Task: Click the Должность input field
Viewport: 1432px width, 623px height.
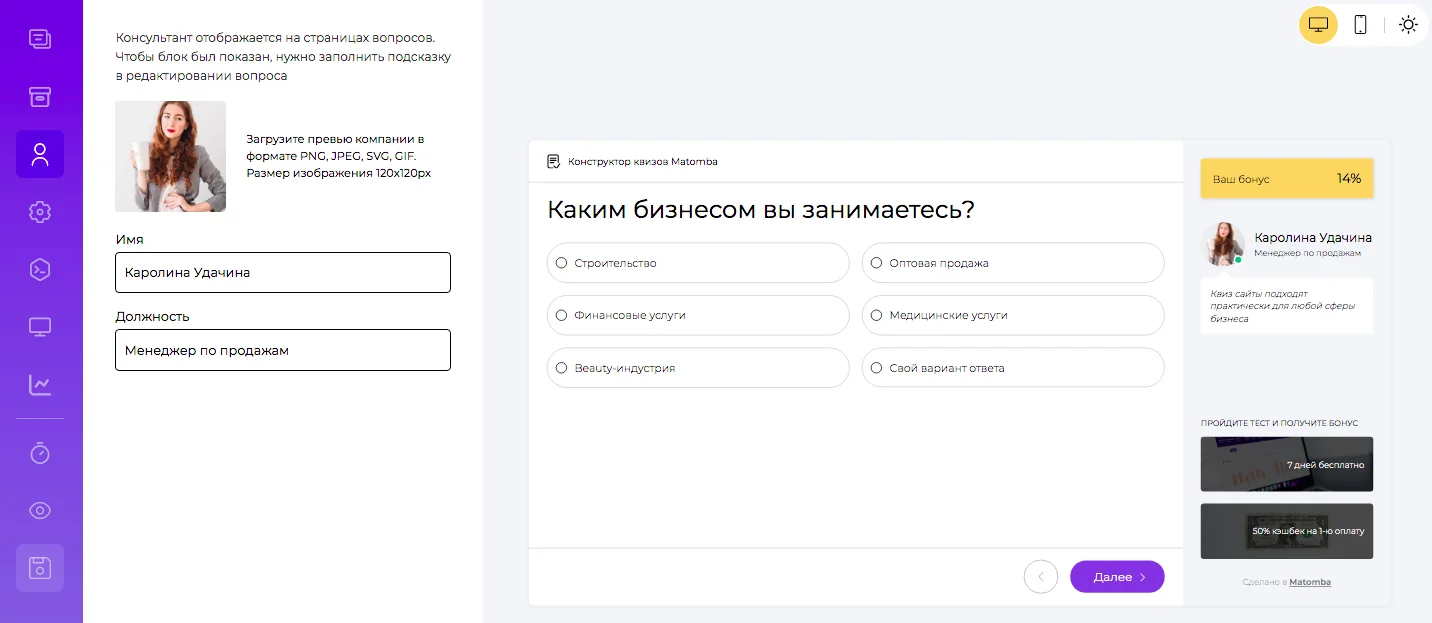Action: (283, 350)
